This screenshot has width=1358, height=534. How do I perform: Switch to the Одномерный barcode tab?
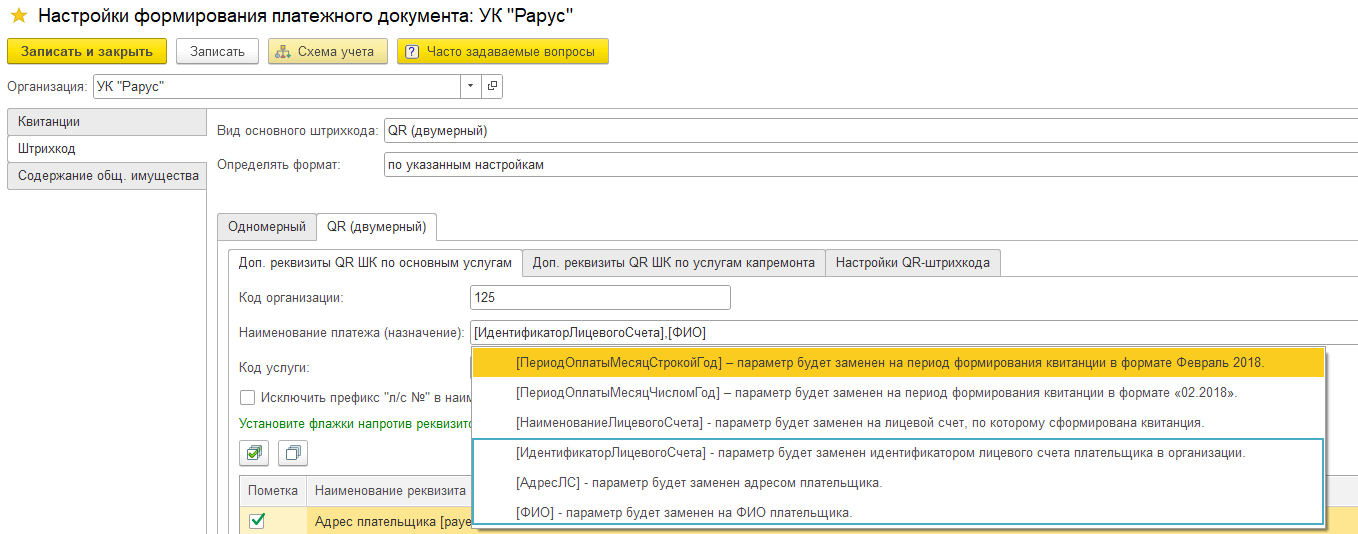pyautogui.click(x=266, y=227)
